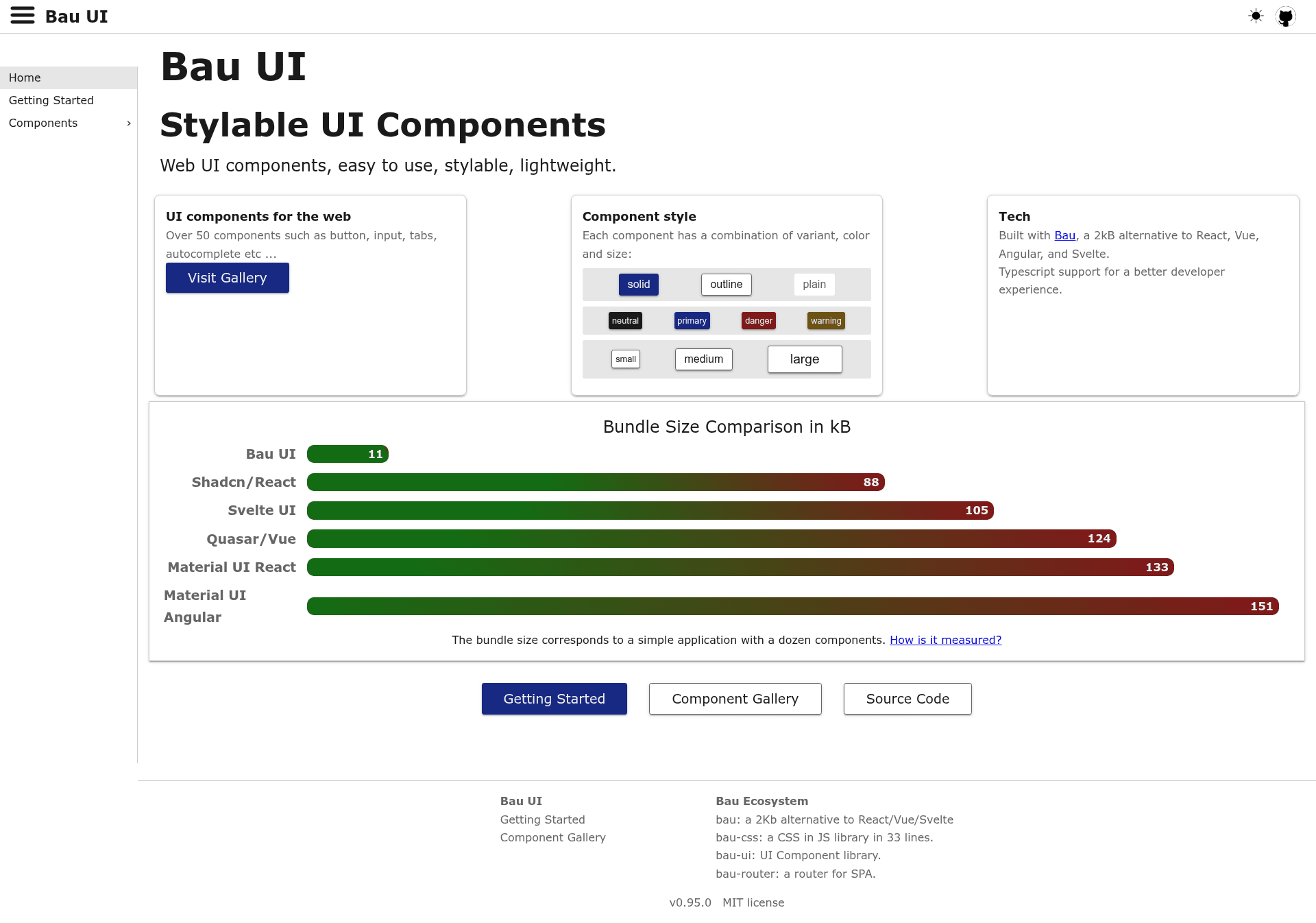The width and height of the screenshot is (1316, 923).
Task: Click the Material UI React bar showing 133
Action: pyautogui.click(x=740, y=567)
